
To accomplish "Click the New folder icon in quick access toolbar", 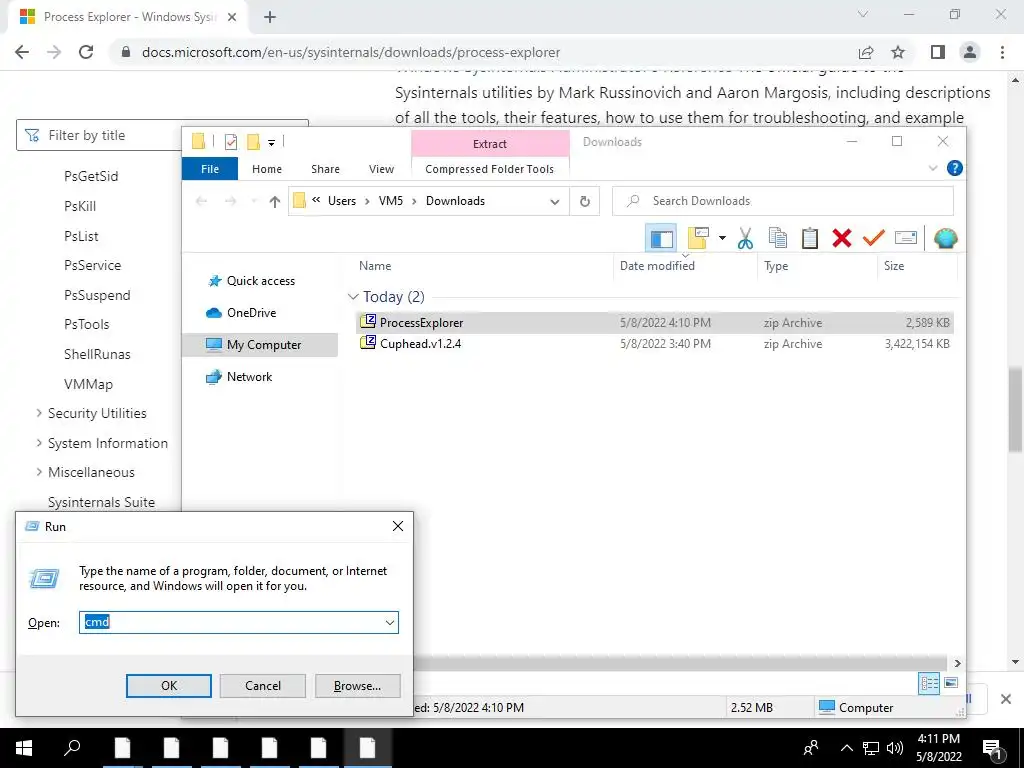I will coord(253,142).
